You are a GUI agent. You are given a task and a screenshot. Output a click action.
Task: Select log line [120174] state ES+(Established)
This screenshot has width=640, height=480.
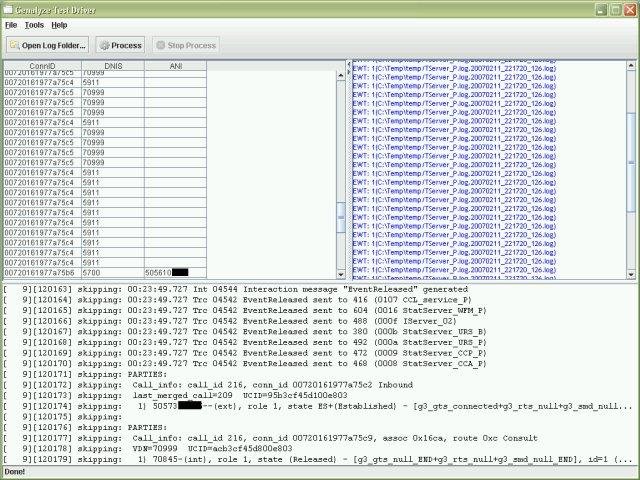point(318,406)
